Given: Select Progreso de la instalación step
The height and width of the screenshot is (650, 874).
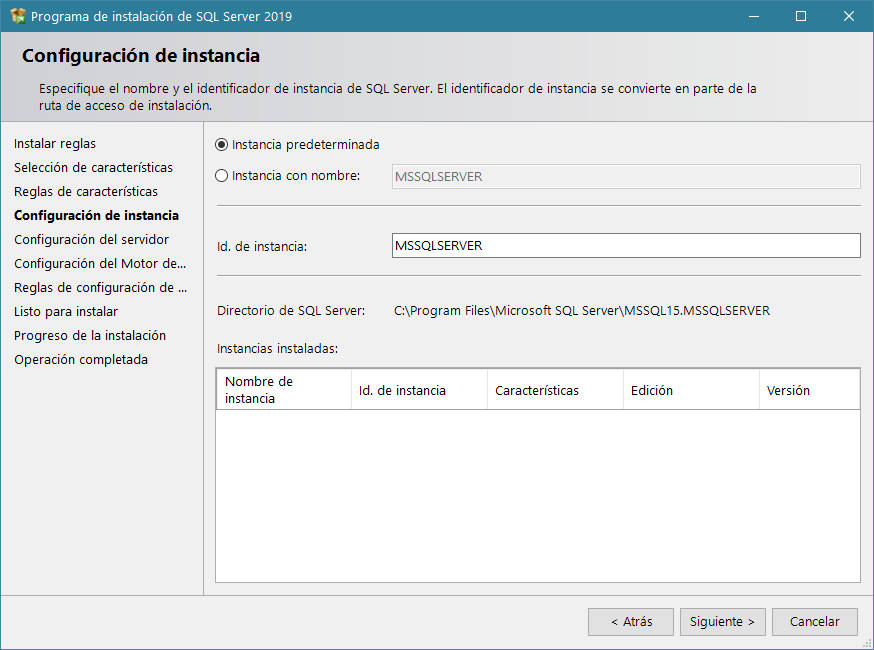Looking at the screenshot, I should 88,335.
